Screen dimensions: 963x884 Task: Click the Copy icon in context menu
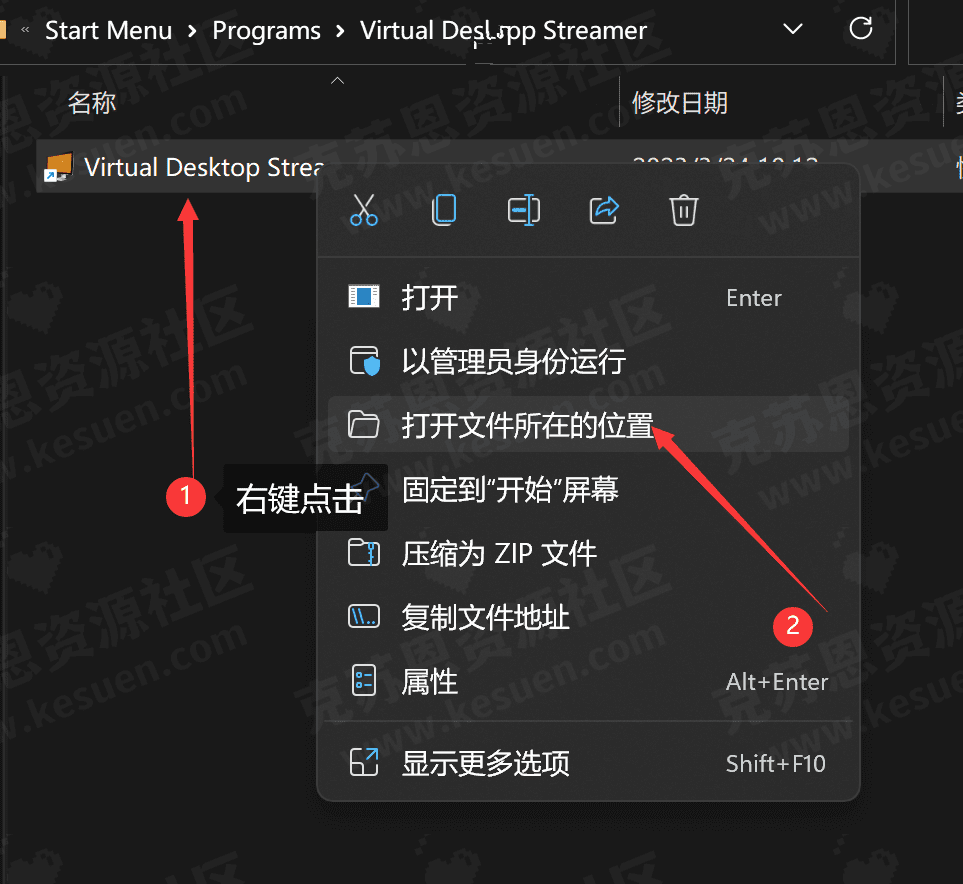[x=444, y=210]
